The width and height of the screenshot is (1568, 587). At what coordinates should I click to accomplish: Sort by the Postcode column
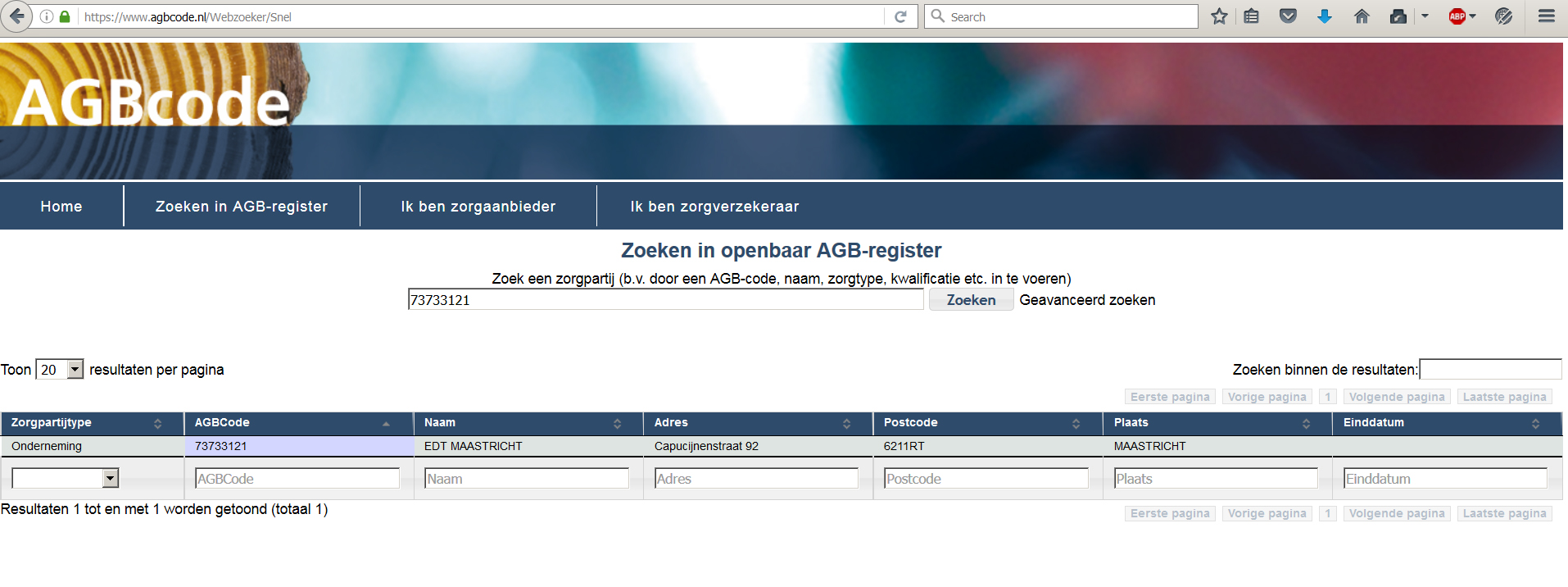pyautogui.click(x=988, y=423)
